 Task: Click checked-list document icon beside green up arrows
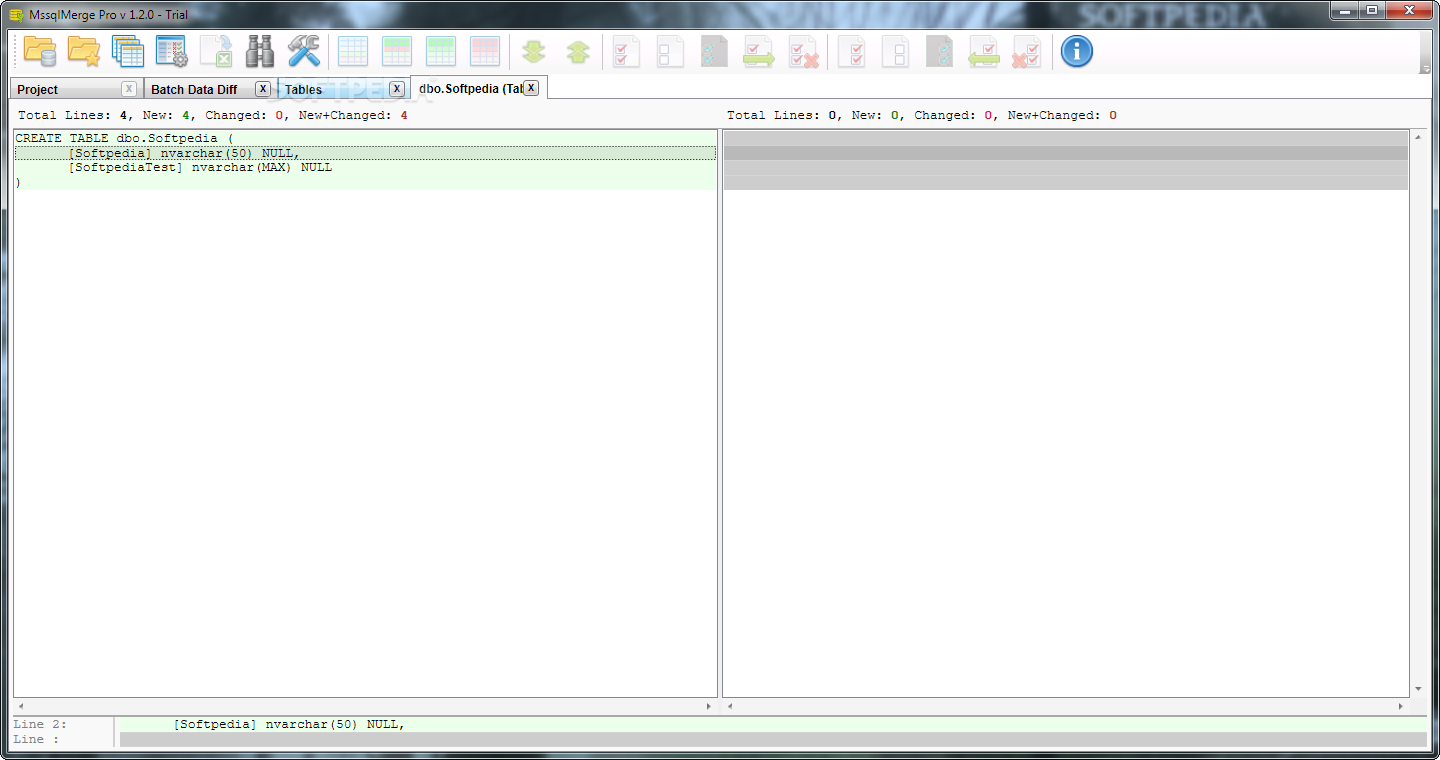click(627, 51)
